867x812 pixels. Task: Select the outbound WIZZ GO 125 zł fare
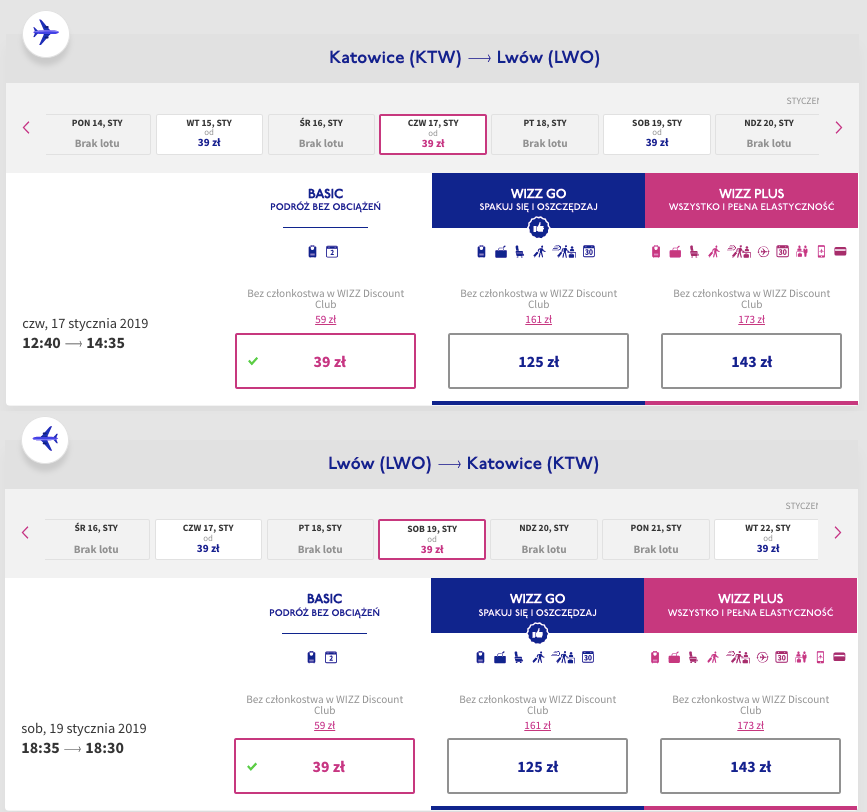[538, 361]
